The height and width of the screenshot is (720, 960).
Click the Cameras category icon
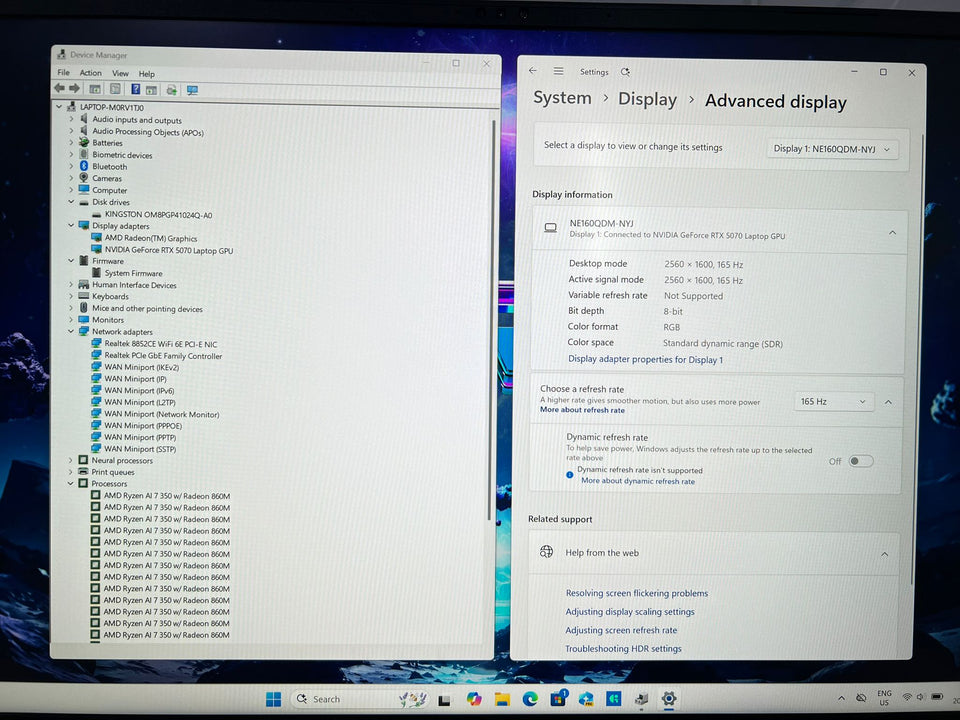coord(84,178)
